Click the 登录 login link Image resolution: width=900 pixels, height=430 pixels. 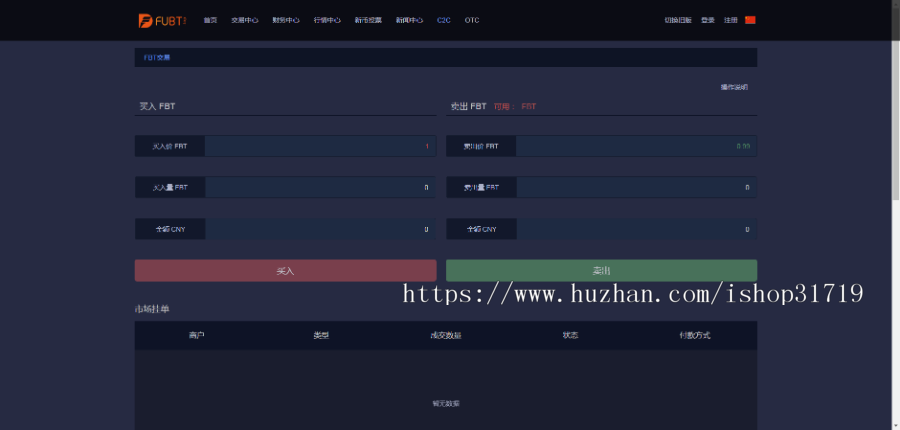click(708, 20)
